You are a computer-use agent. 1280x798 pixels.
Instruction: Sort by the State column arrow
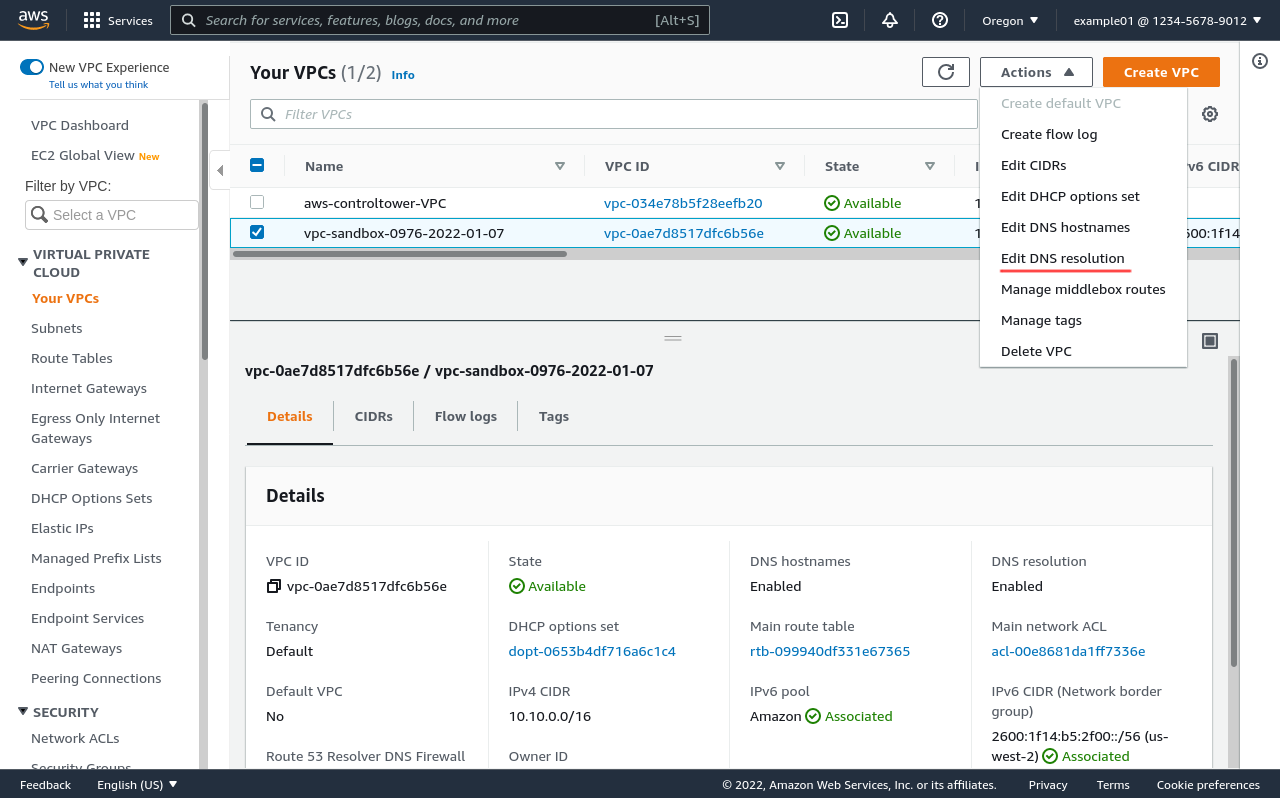coord(930,166)
